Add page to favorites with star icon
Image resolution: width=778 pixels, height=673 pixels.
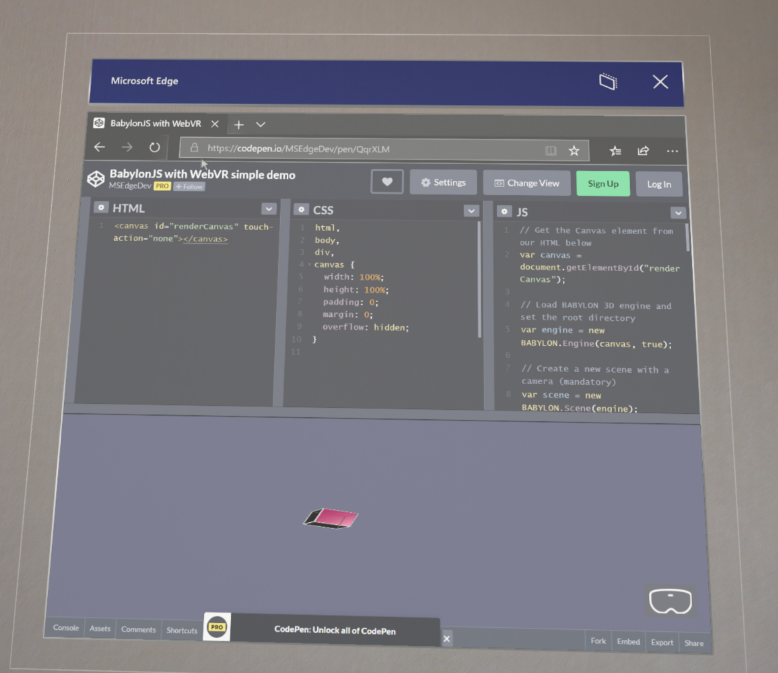(574, 150)
